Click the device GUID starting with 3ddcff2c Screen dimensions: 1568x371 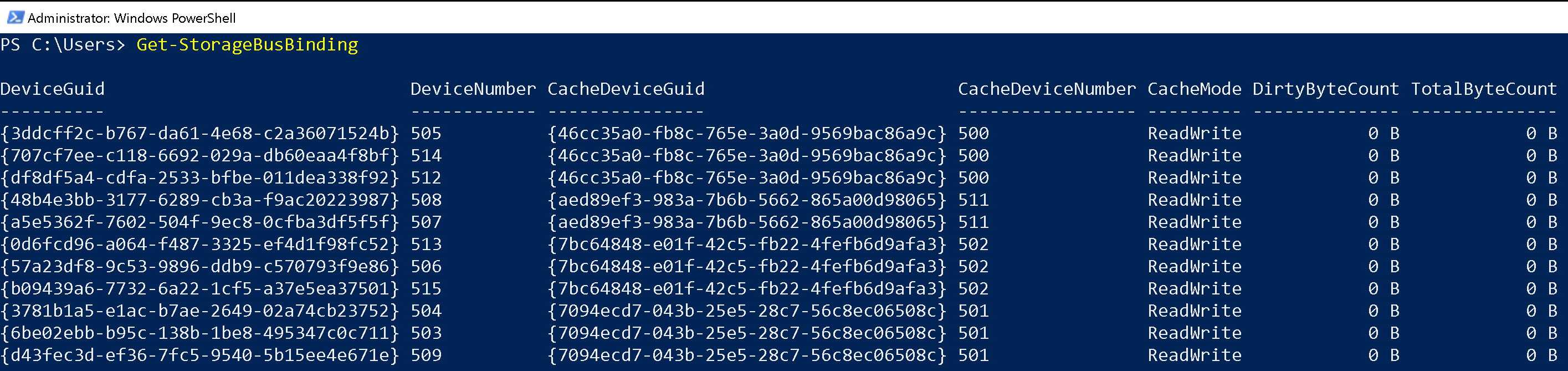coord(199,134)
